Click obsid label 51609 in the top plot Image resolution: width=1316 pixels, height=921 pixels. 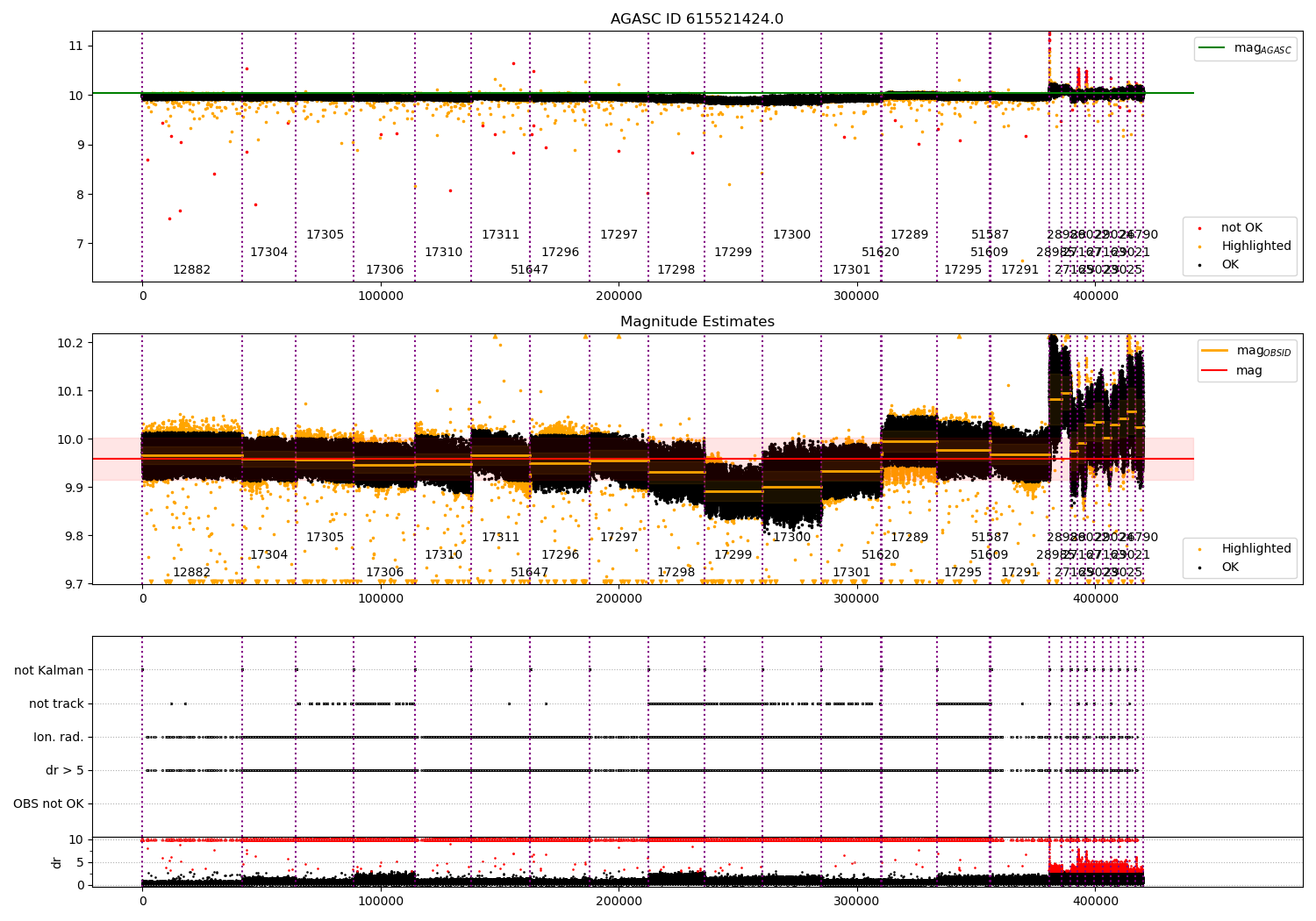point(989,253)
